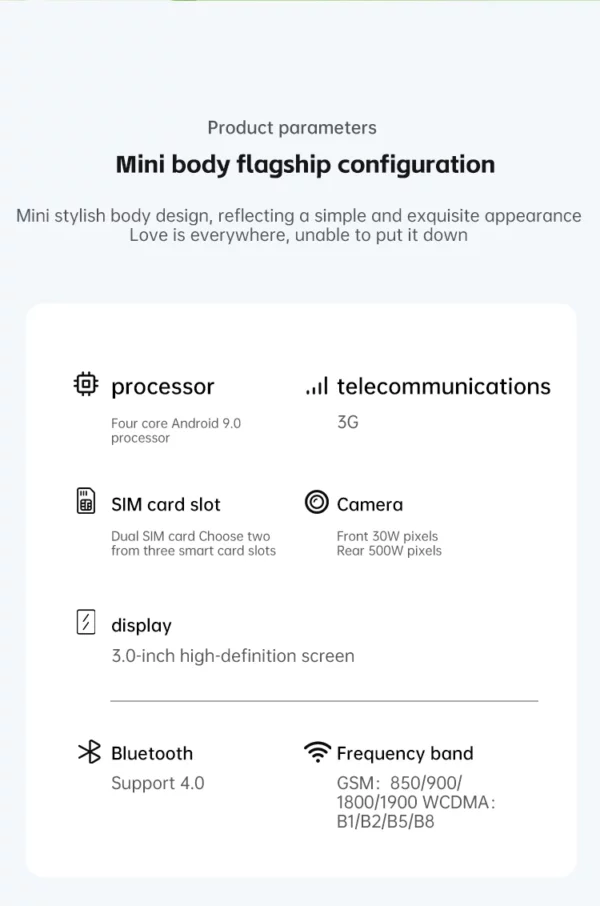Click the '3.0-inch high-definition screen' text

[x=232, y=656]
